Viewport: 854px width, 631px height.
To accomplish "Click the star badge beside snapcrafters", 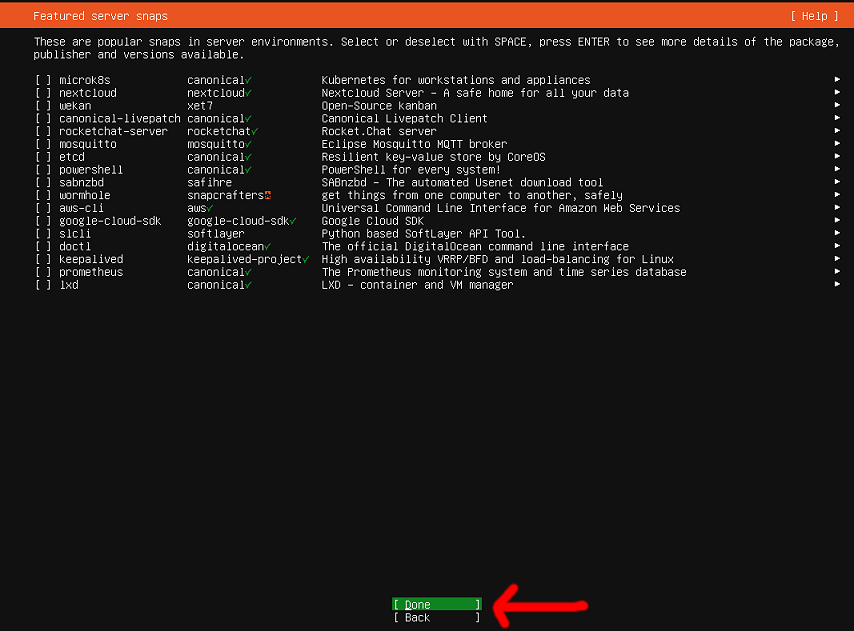I will (x=267, y=195).
